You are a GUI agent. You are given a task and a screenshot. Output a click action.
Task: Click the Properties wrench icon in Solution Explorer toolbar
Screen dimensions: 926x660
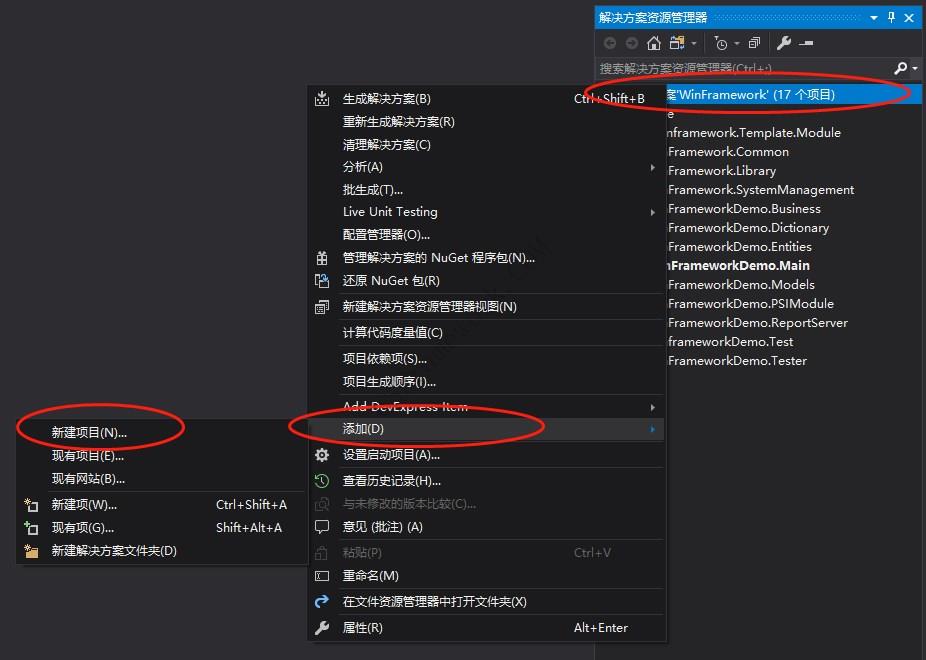pos(783,44)
